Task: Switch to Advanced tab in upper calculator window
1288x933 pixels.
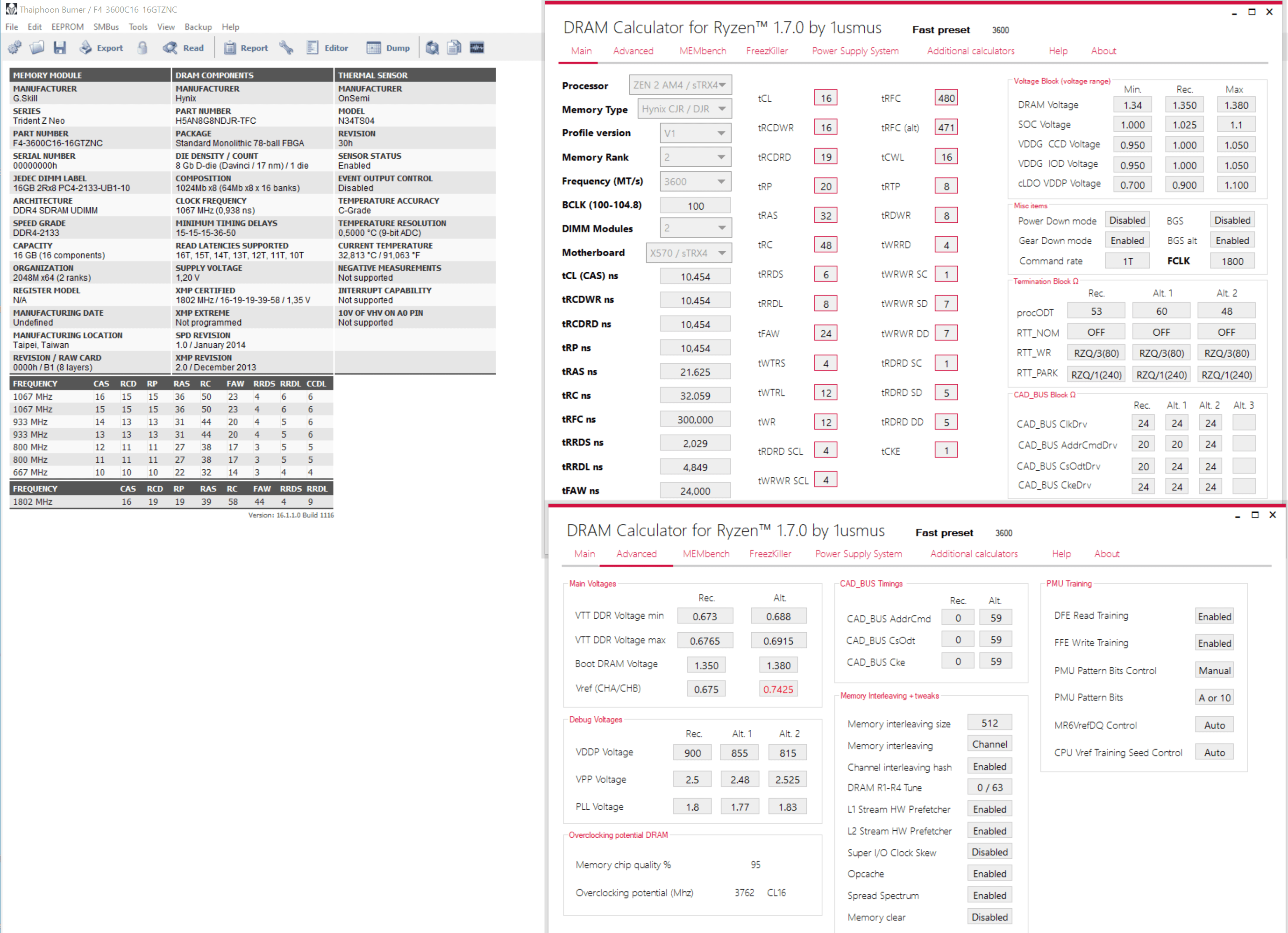Action: pos(633,51)
